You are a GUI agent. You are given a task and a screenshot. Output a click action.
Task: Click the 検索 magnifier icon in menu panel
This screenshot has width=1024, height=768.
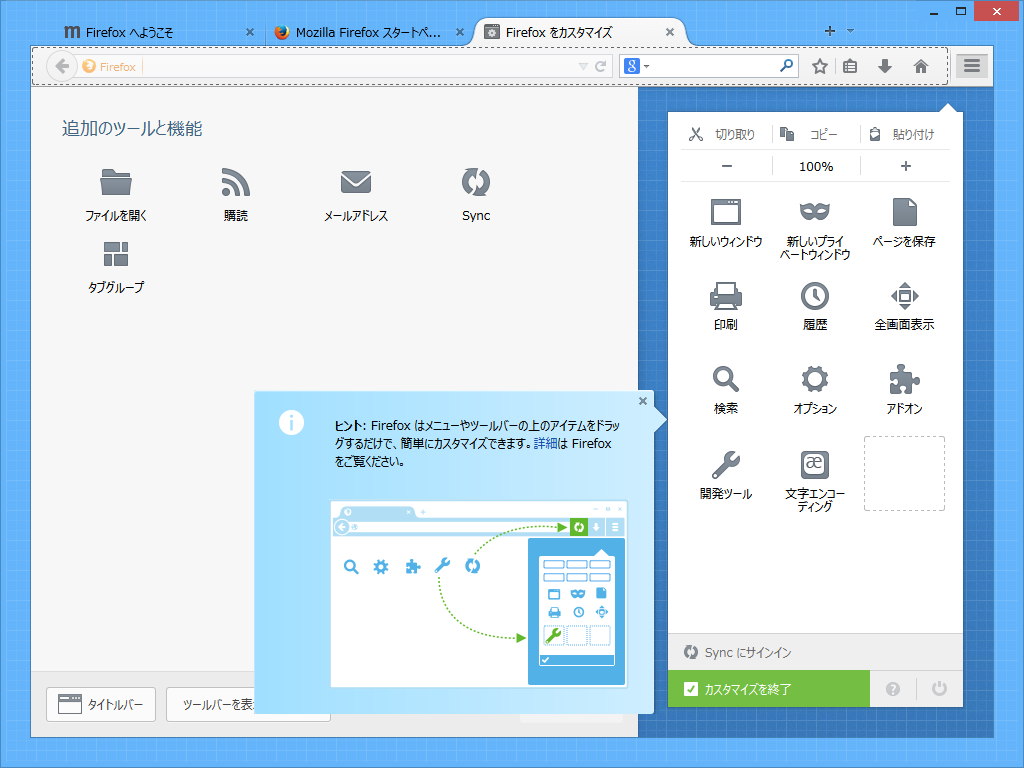pos(726,379)
